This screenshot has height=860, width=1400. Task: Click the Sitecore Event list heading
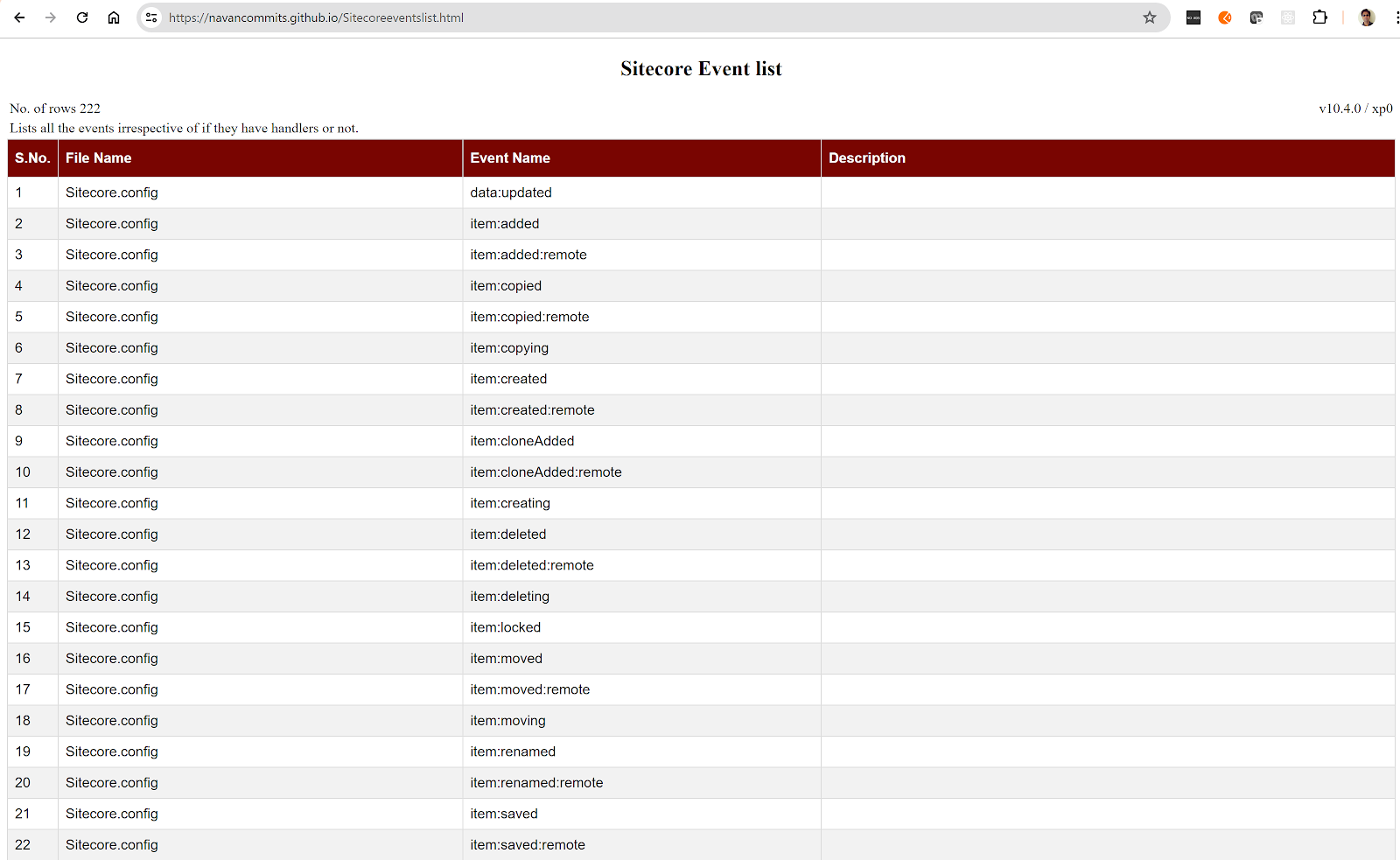(x=701, y=68)
